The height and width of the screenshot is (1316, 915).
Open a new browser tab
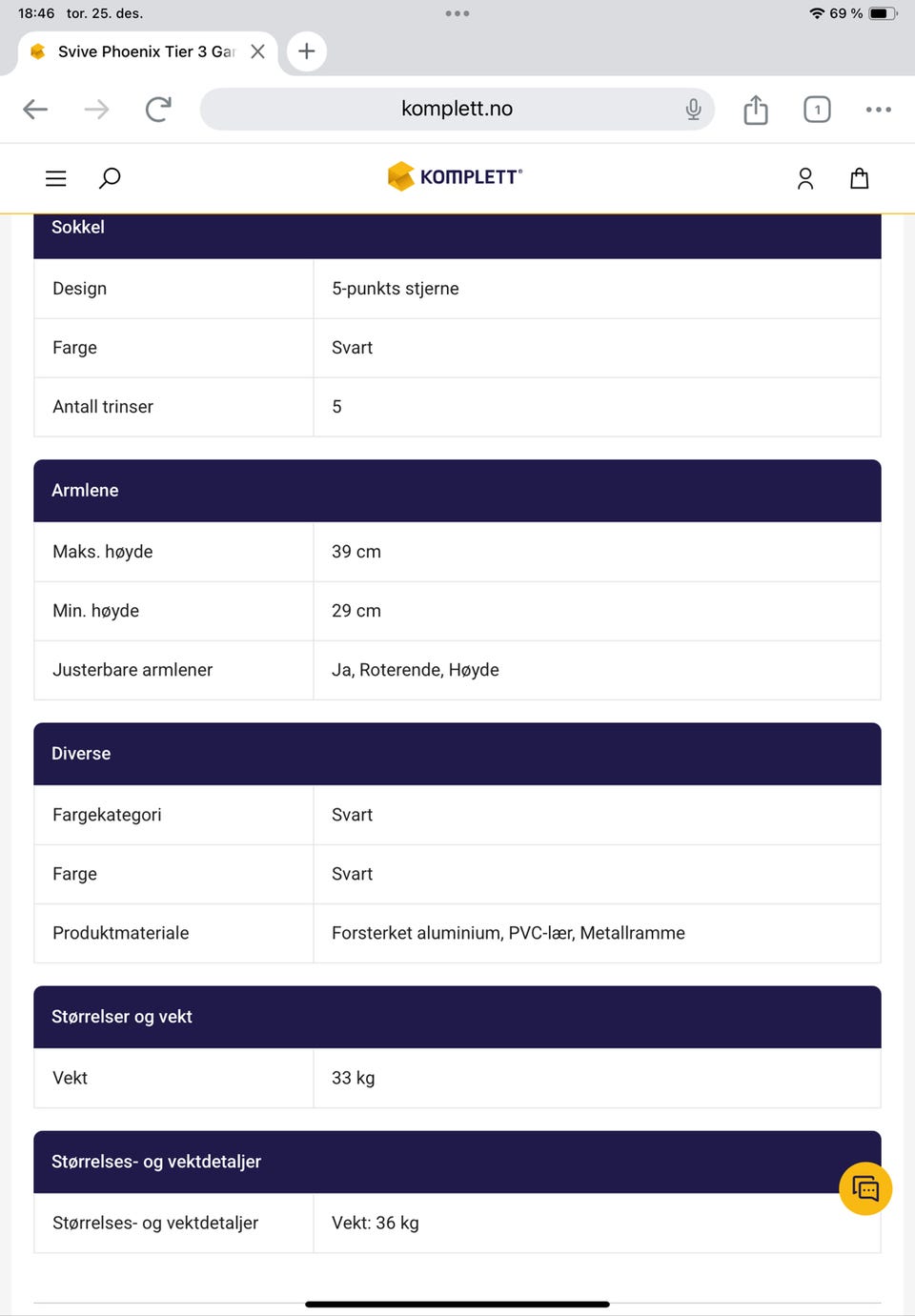click(306, 51)
